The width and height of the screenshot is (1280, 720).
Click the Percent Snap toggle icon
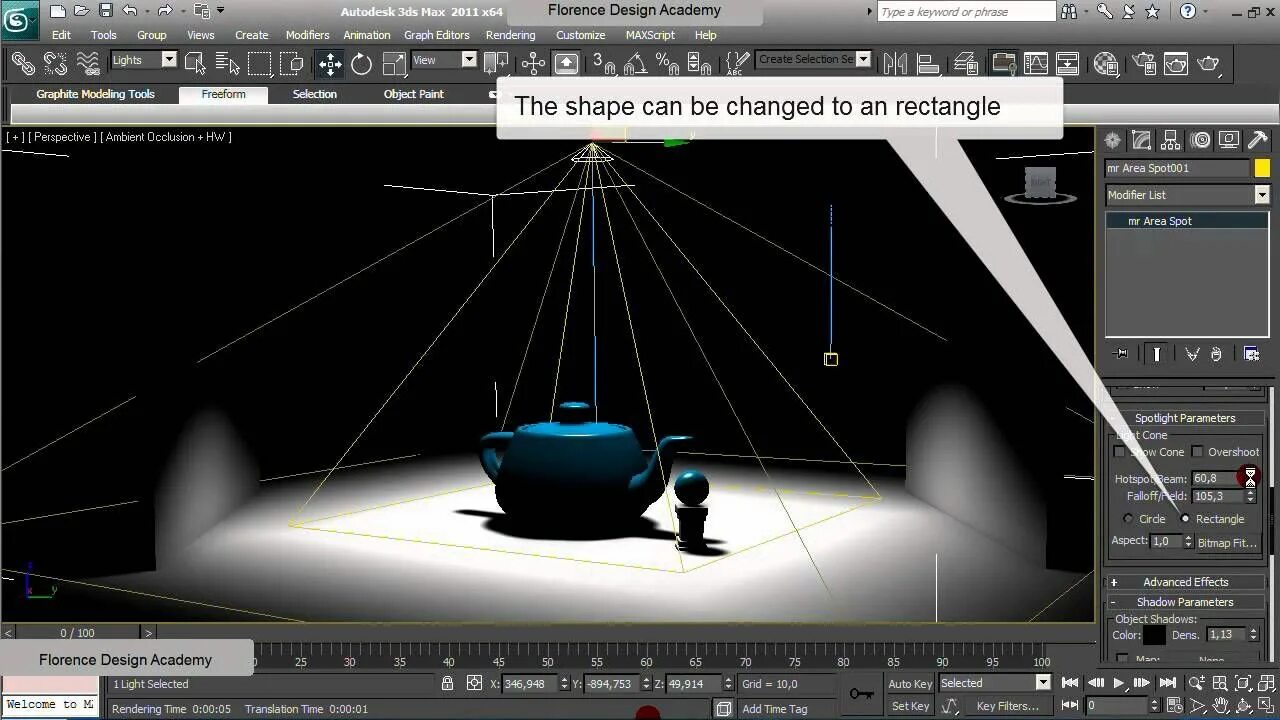[x=667, y=64]
